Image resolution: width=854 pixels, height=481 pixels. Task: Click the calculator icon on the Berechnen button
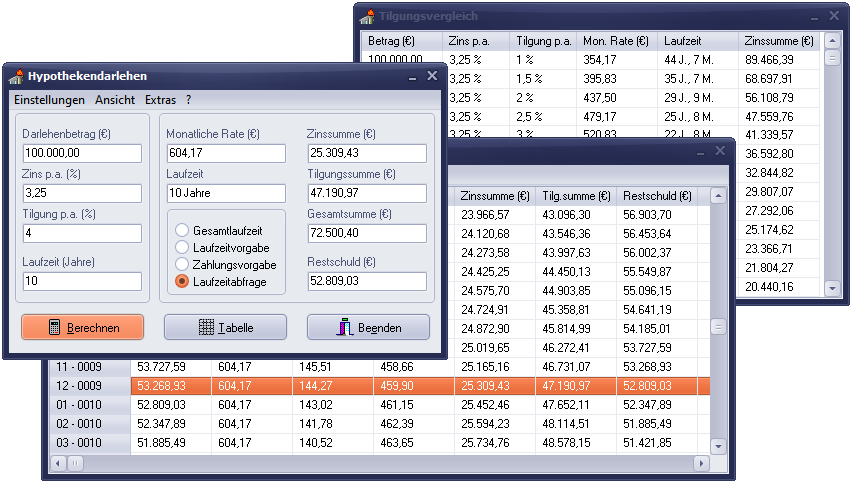coord(54,327)
